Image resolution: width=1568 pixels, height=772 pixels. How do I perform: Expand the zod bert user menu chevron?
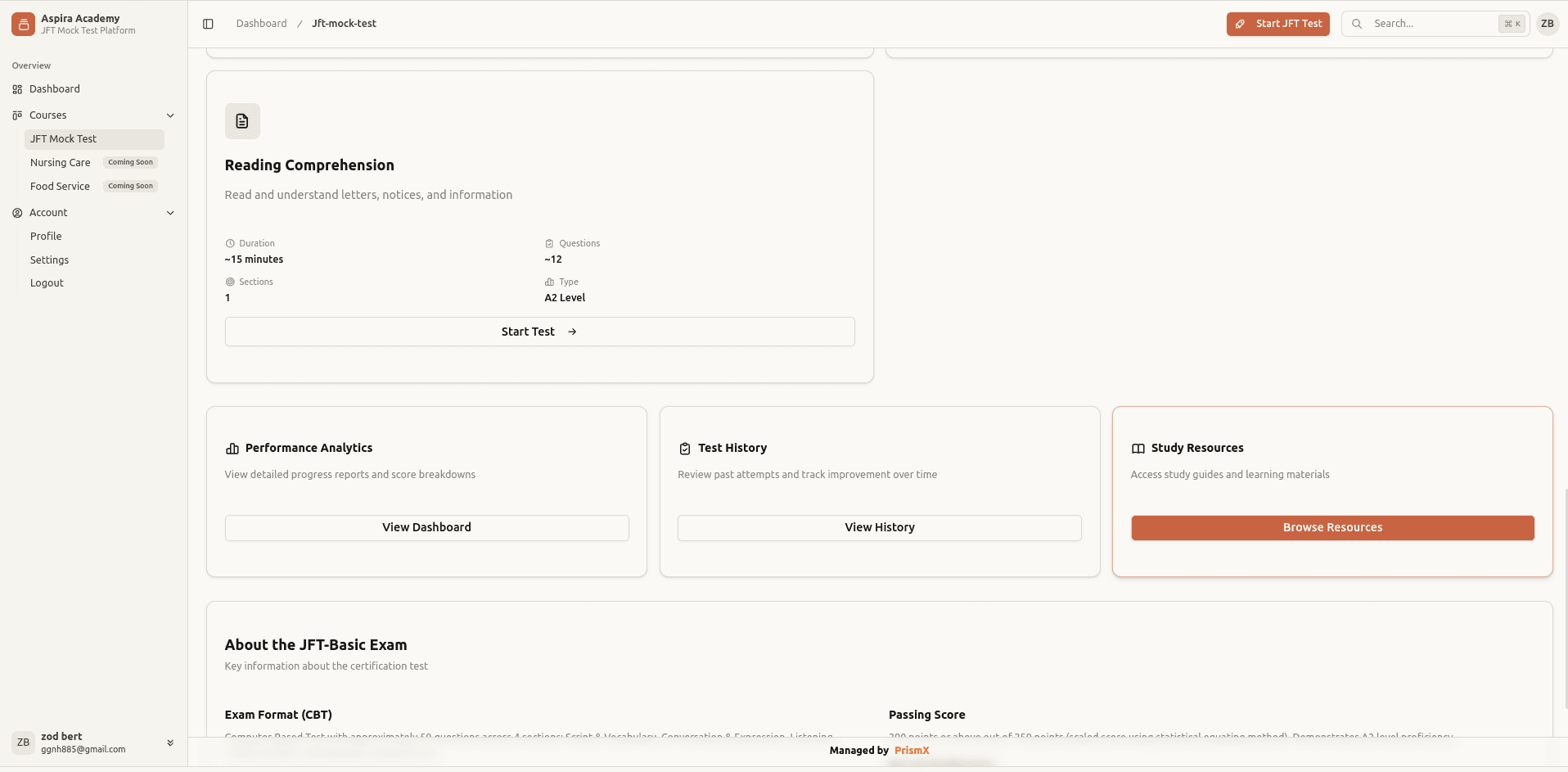(x=170, y=743)
